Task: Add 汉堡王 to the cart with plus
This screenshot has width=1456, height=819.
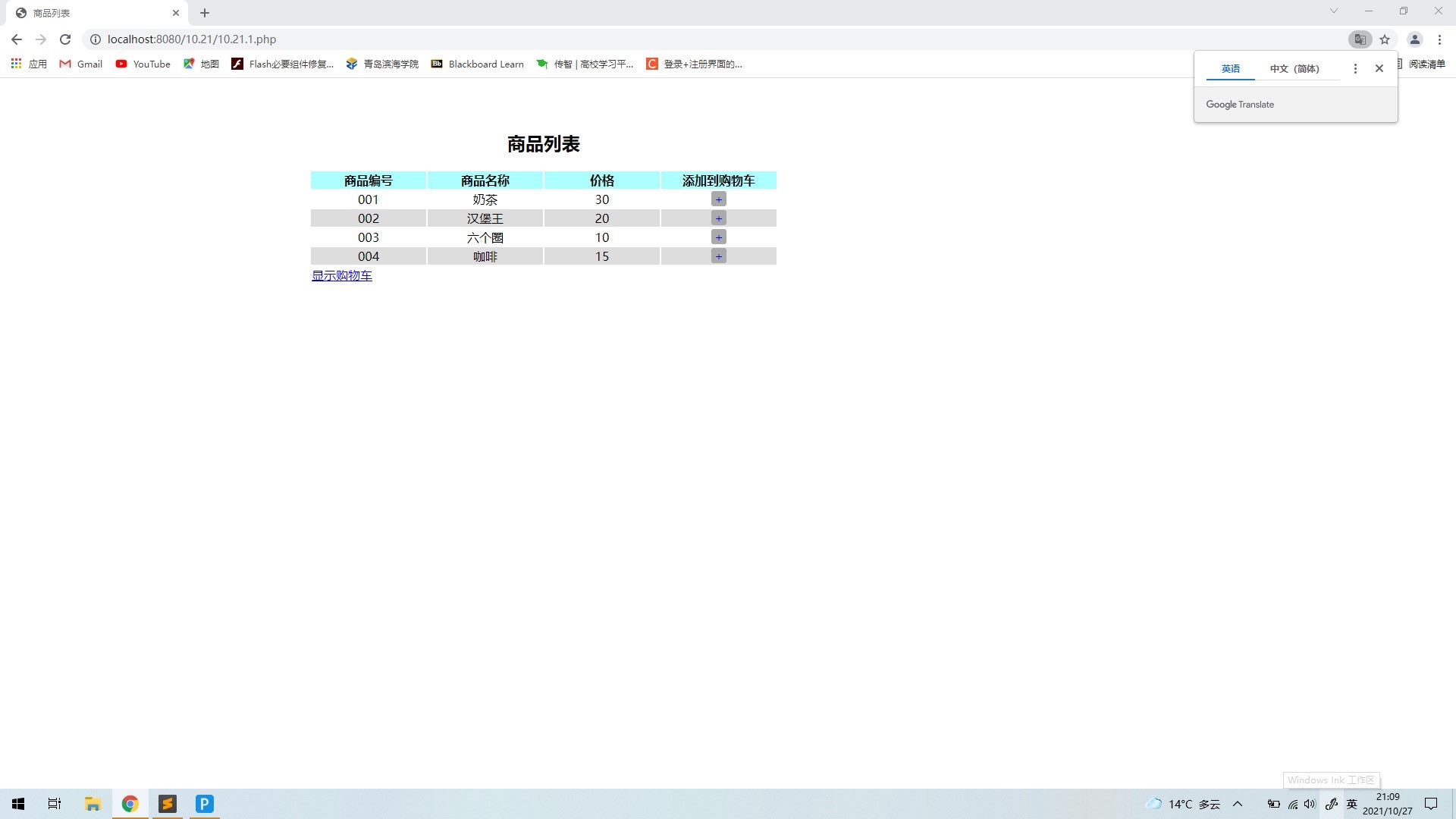Action: tap(718, 218)
